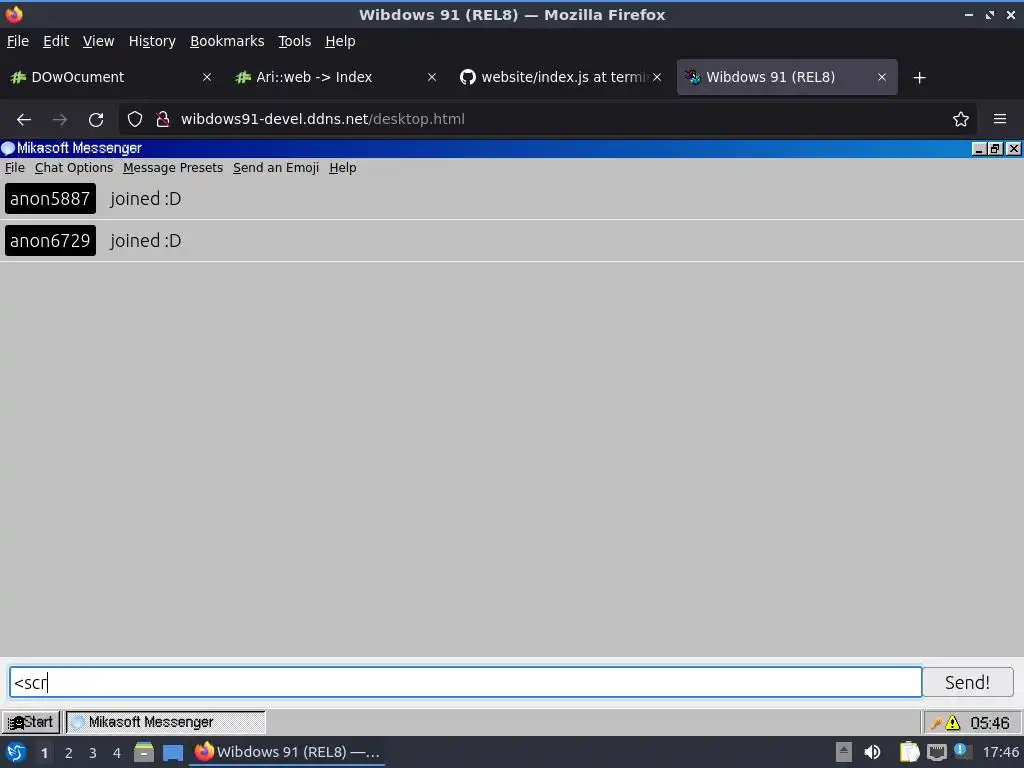Open notification tray icon

tap(962, 751)
